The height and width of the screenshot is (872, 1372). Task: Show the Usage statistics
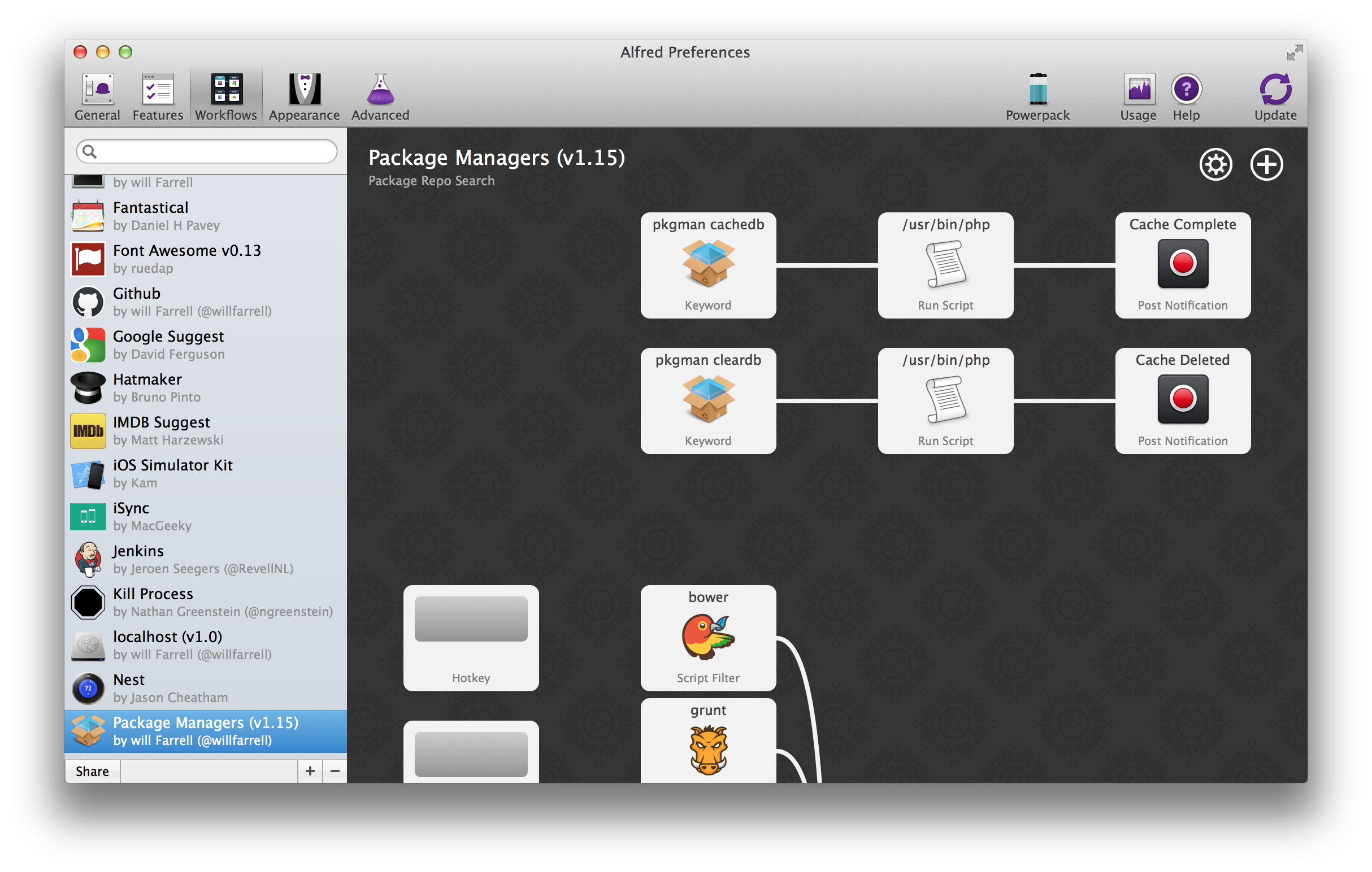(x=1138, y=97)
